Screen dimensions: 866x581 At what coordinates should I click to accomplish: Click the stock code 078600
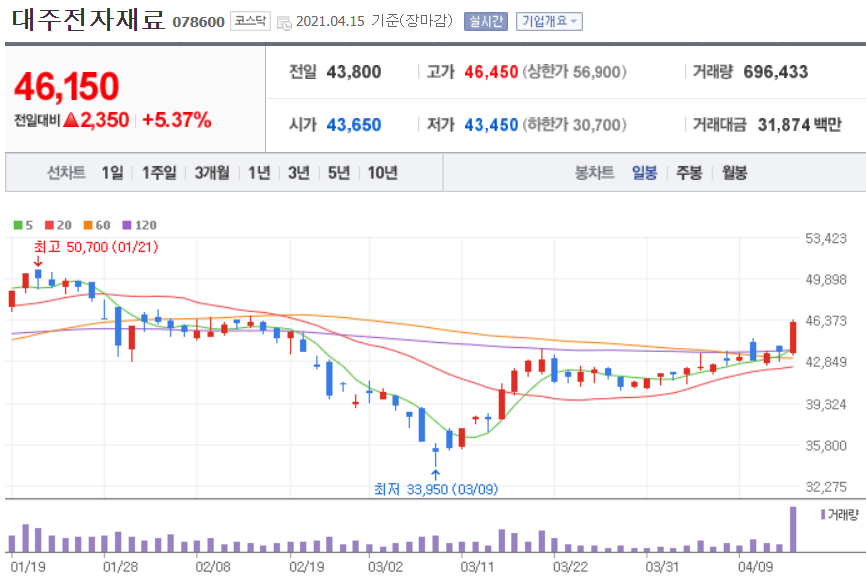[x=198, y=22]
